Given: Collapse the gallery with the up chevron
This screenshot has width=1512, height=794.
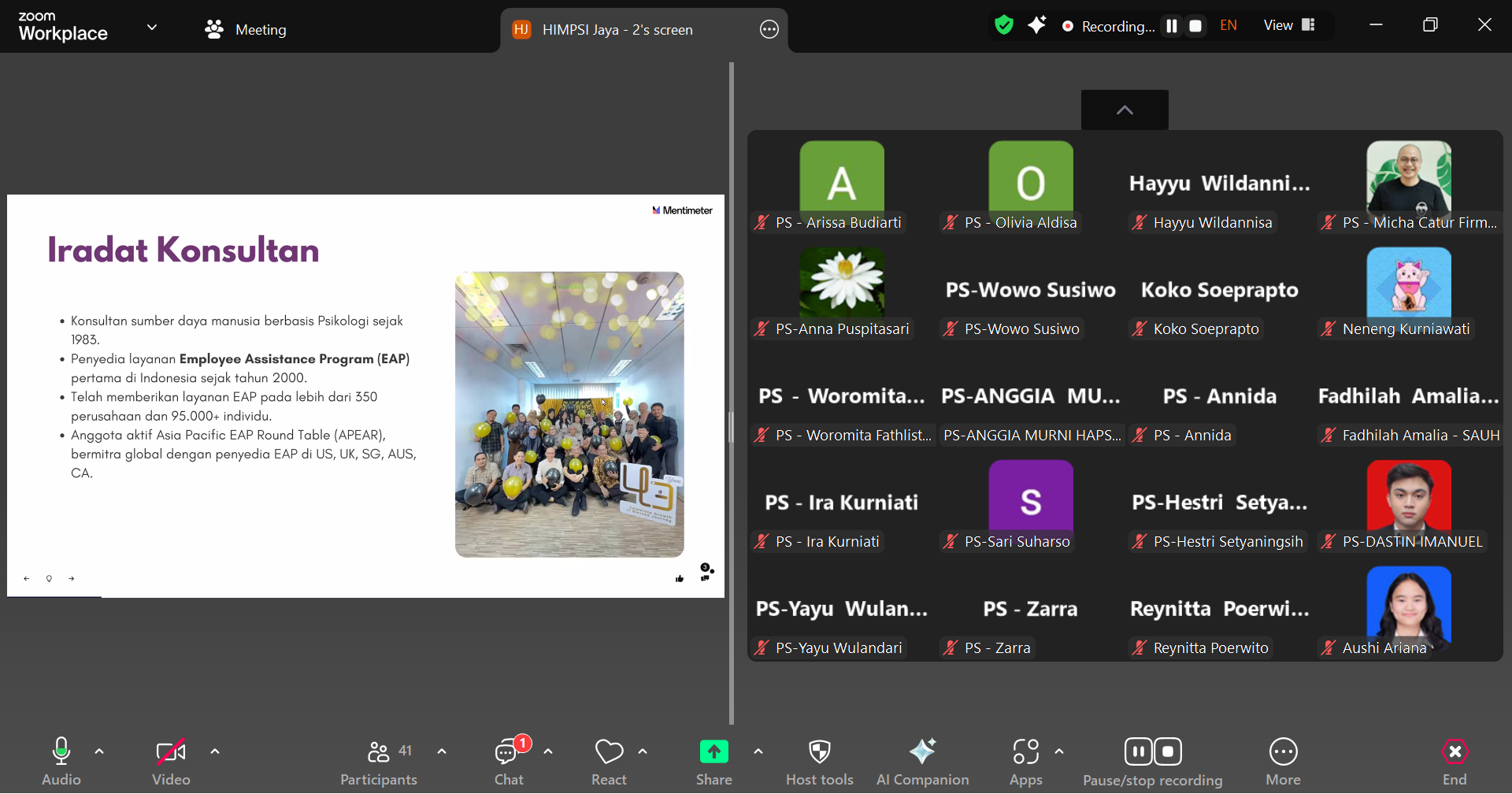Looking at the screenshot, I should pos(1125,110).
